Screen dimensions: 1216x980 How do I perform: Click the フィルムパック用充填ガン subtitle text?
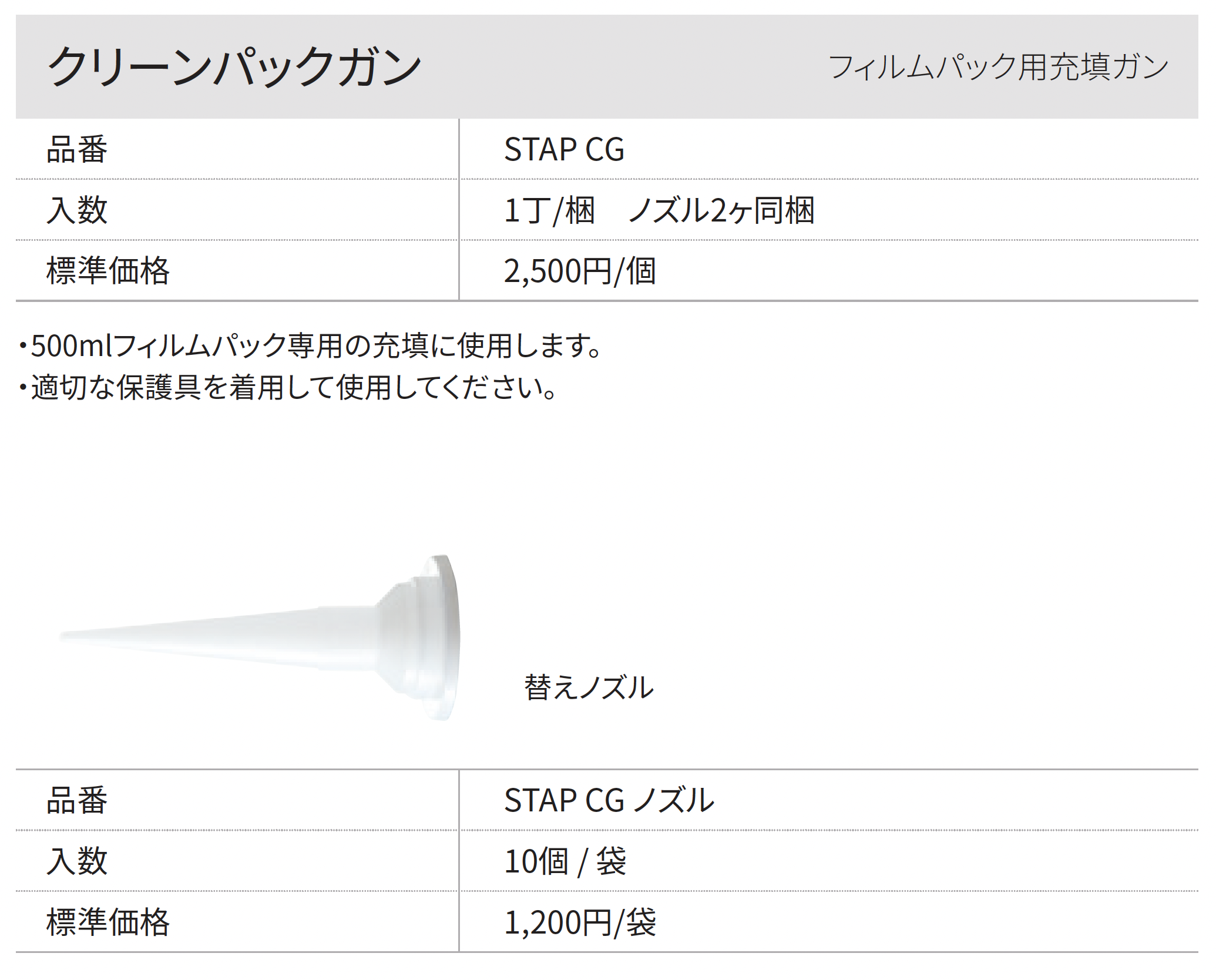click(998, 67)
